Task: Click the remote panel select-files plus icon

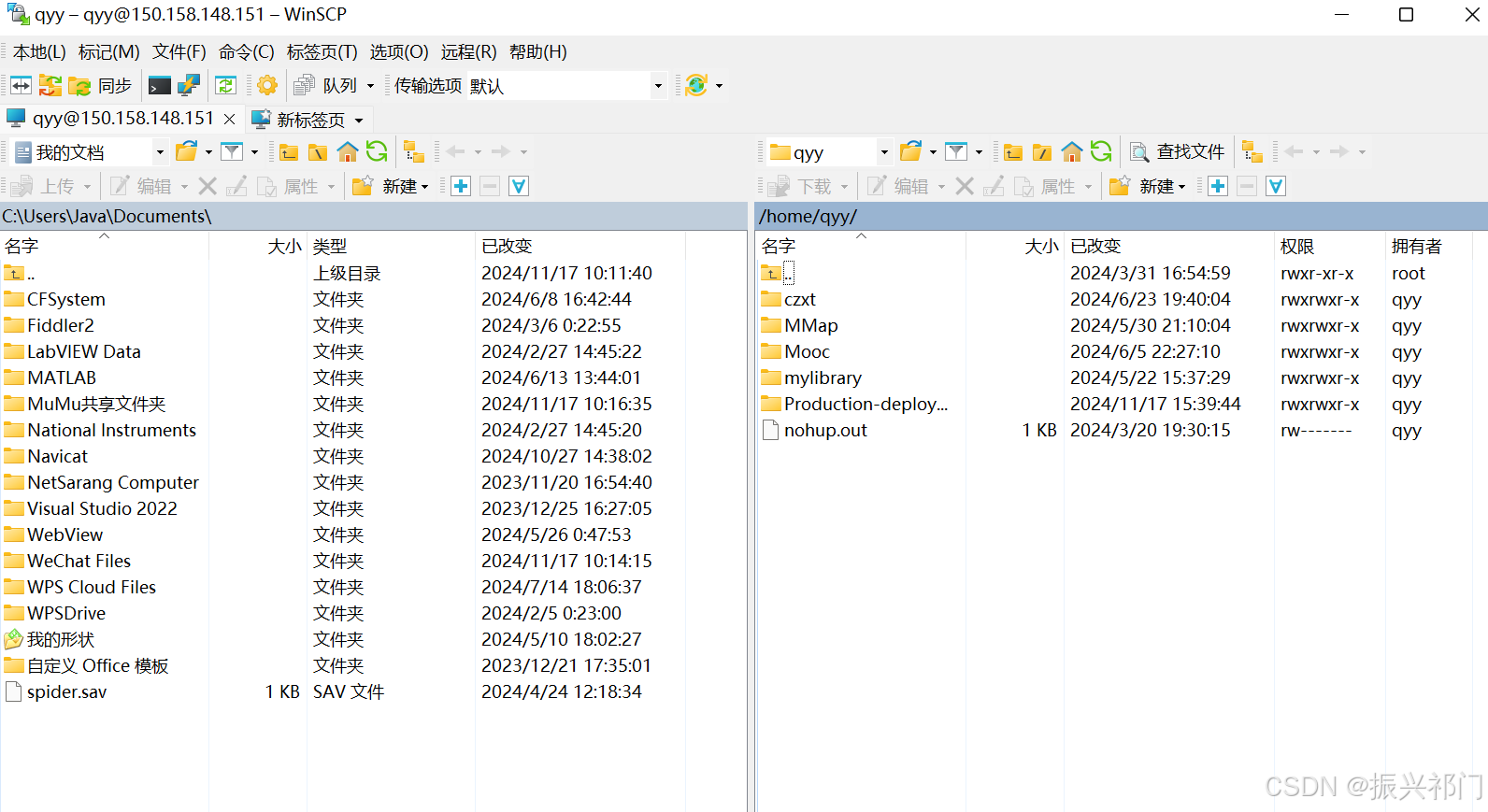Action: [x=1218, y=186]
